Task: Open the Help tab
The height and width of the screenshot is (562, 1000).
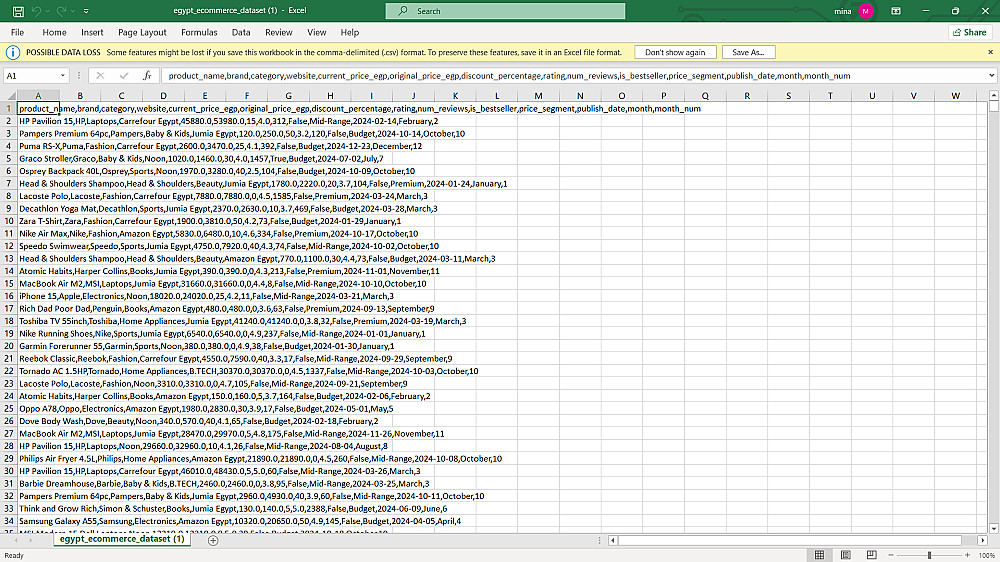Action: point(349,32)
